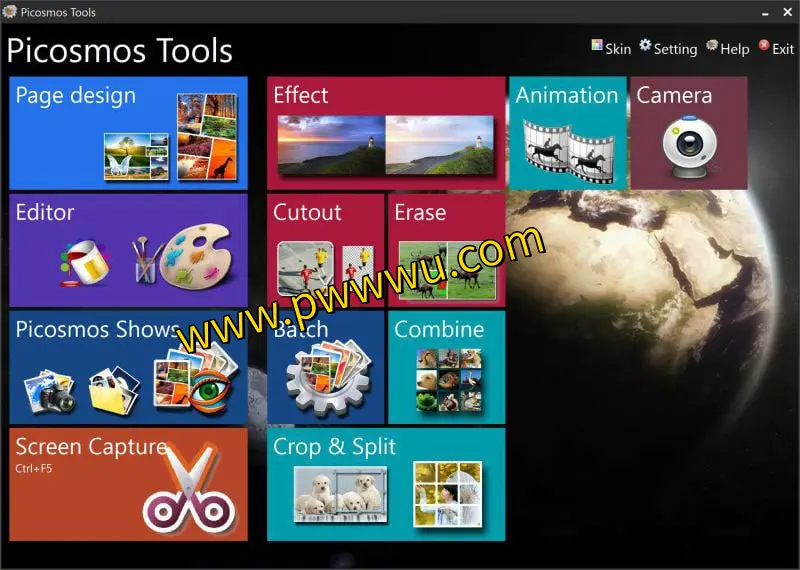Click the puppies image in Crop & Split

click(340, 492)
